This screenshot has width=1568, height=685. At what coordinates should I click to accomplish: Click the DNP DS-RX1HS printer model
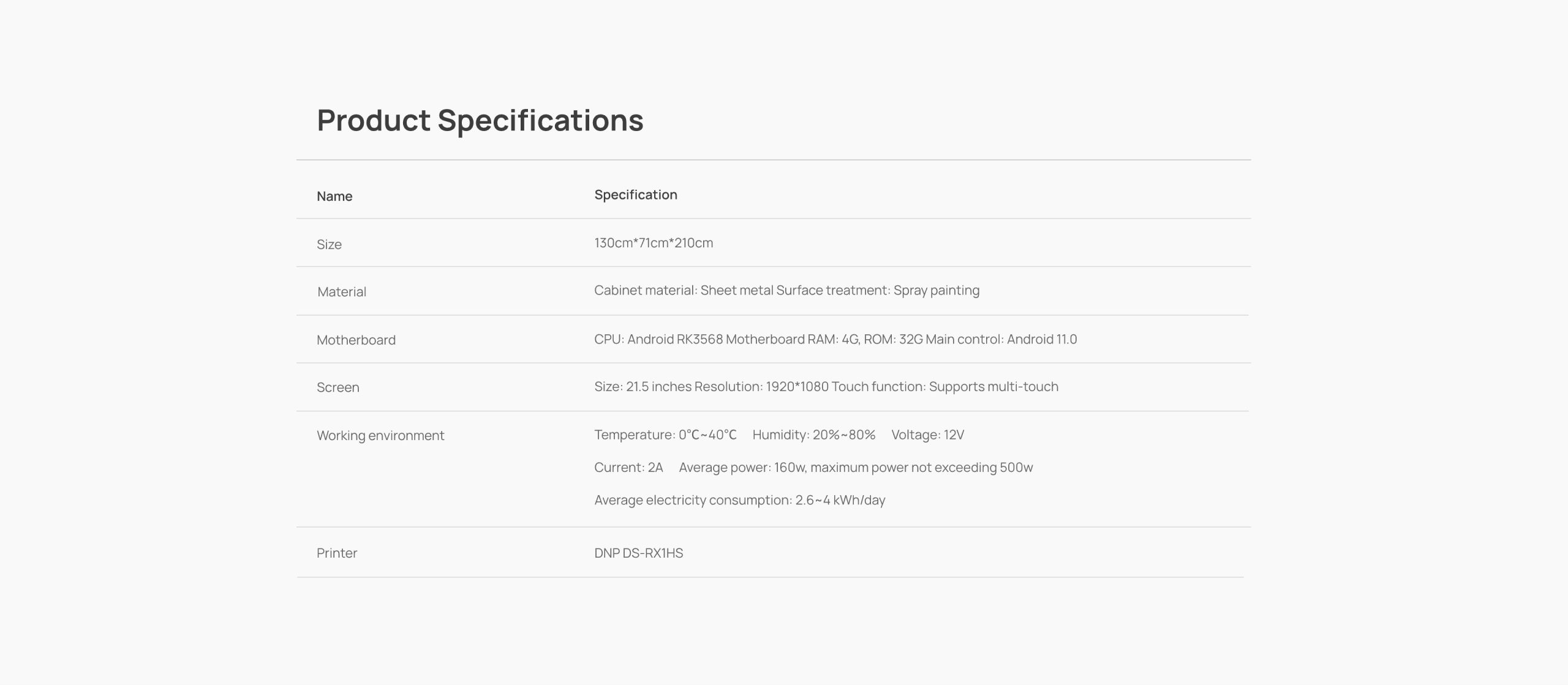pyautogui.click(x=638, y=553)
